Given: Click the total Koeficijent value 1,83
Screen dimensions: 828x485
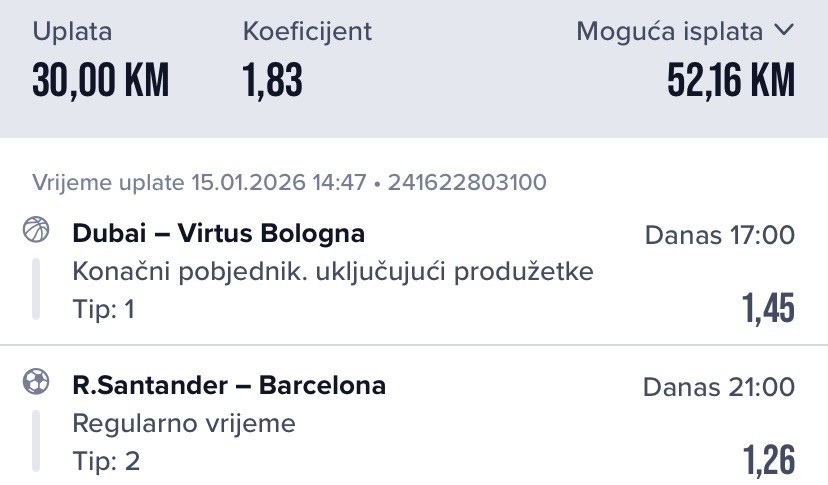Looking at the screenshot, I should click(x=272, y=81).
